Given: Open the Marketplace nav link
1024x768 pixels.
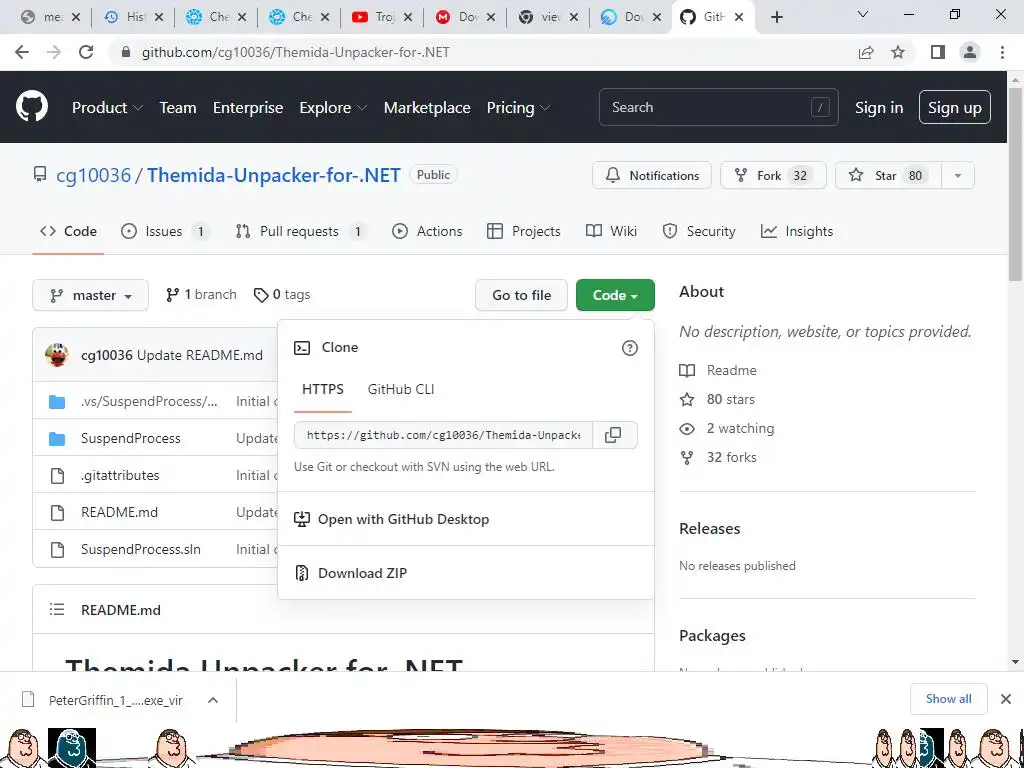Looking at the screenshot, I should (427, 108).
